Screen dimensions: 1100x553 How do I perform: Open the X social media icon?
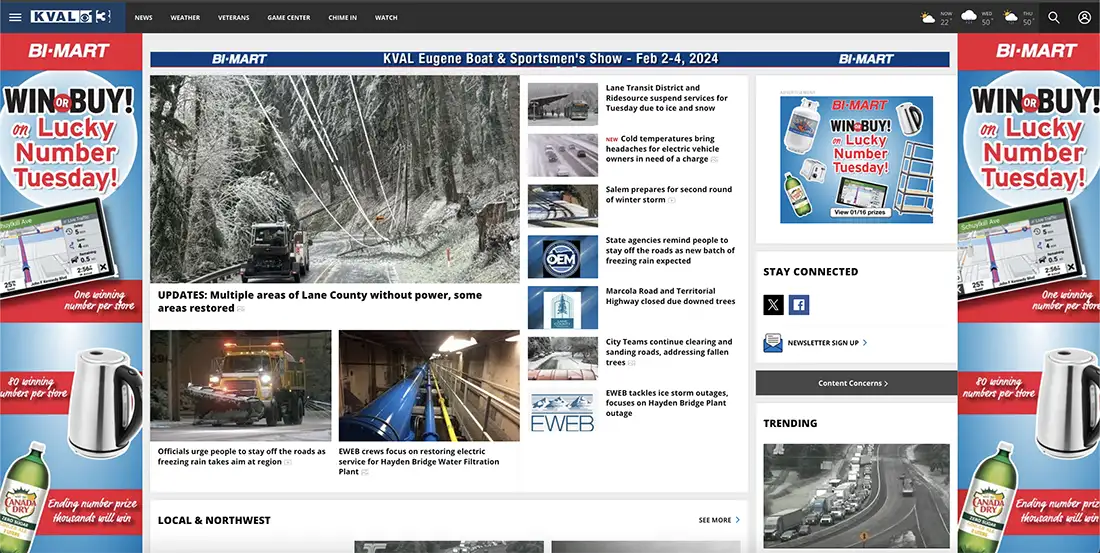point(773,305)
